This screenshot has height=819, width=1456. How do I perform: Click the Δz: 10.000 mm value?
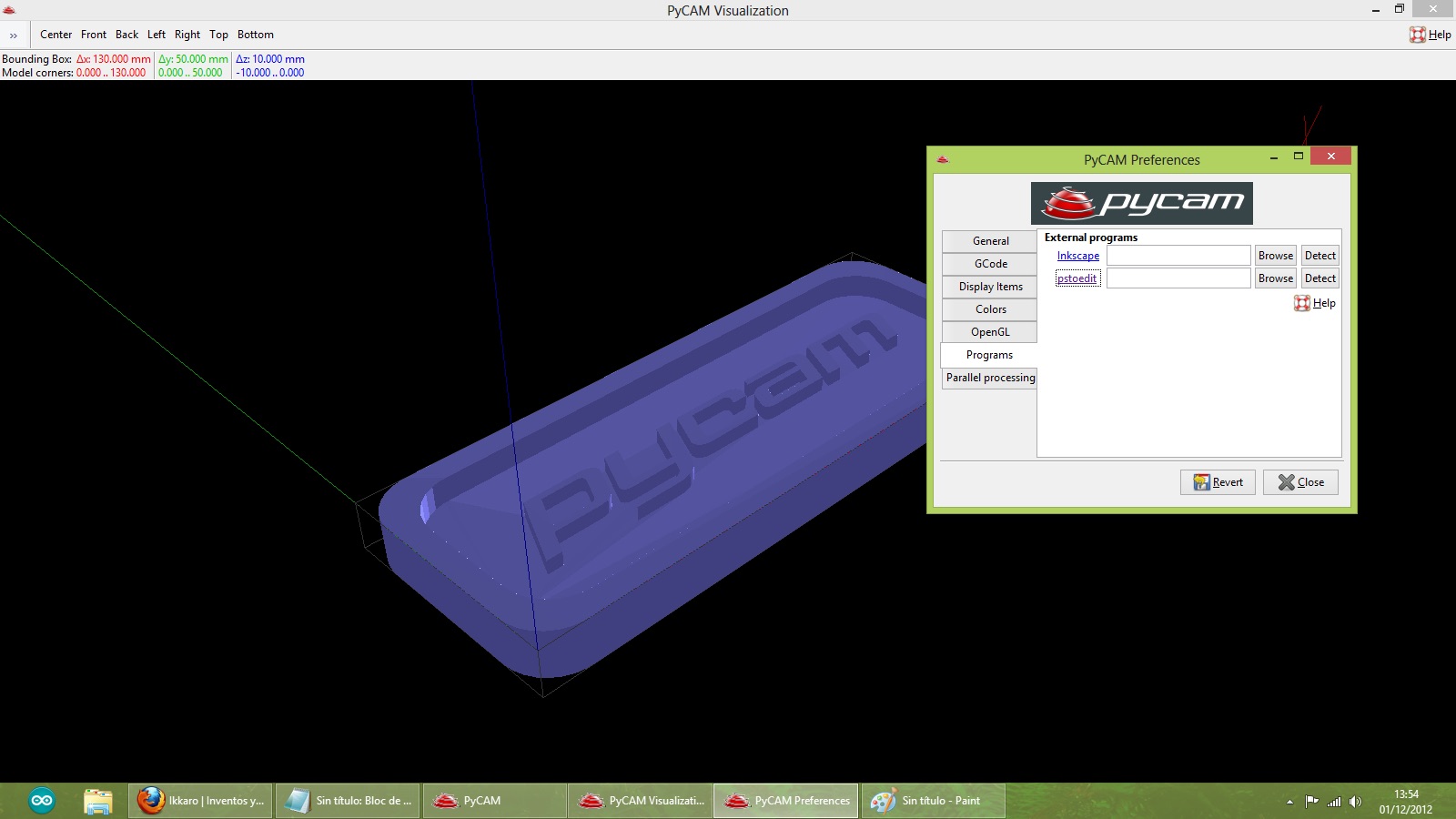pyautogui.click(x=270, y=59)
